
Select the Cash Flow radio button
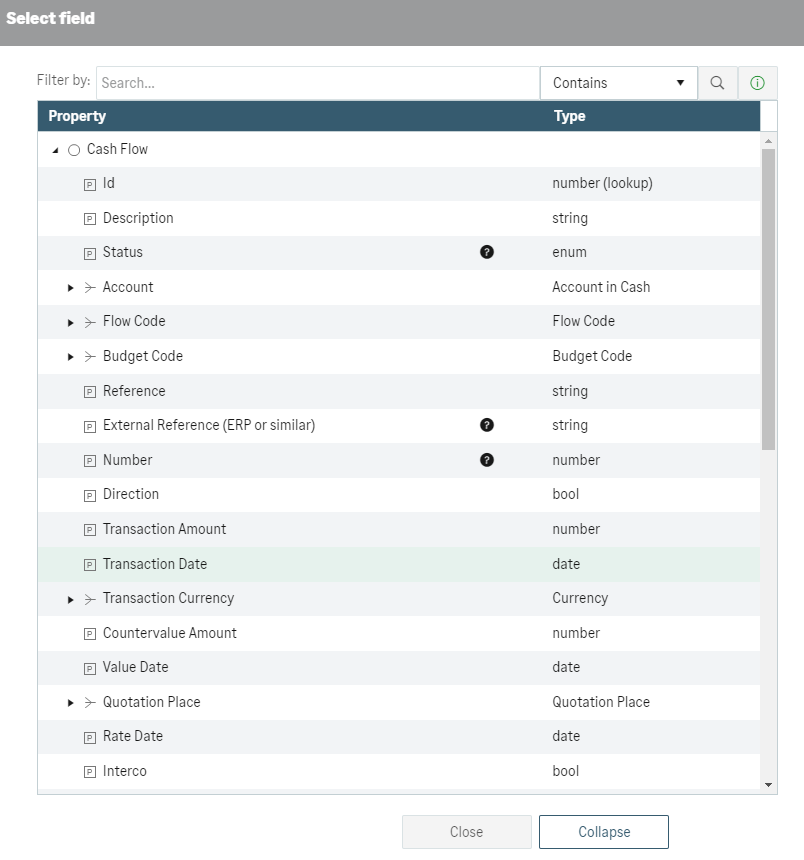click(x=74, y=150)
